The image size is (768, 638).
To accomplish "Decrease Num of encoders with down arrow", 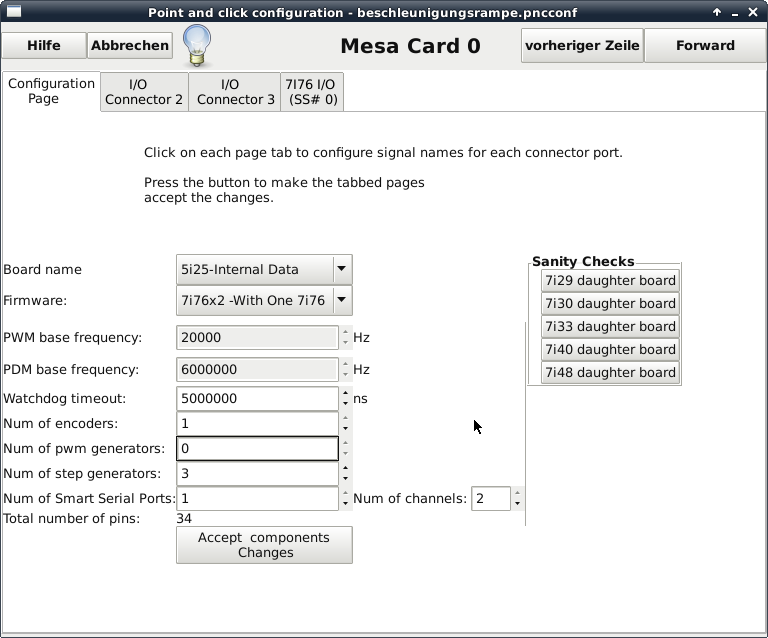I will click(346, 429).
